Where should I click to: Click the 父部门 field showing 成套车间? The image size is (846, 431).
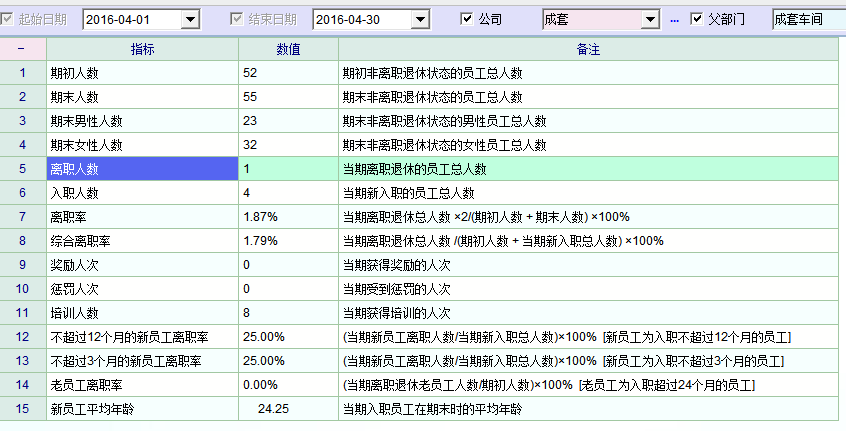pos(808,19)
